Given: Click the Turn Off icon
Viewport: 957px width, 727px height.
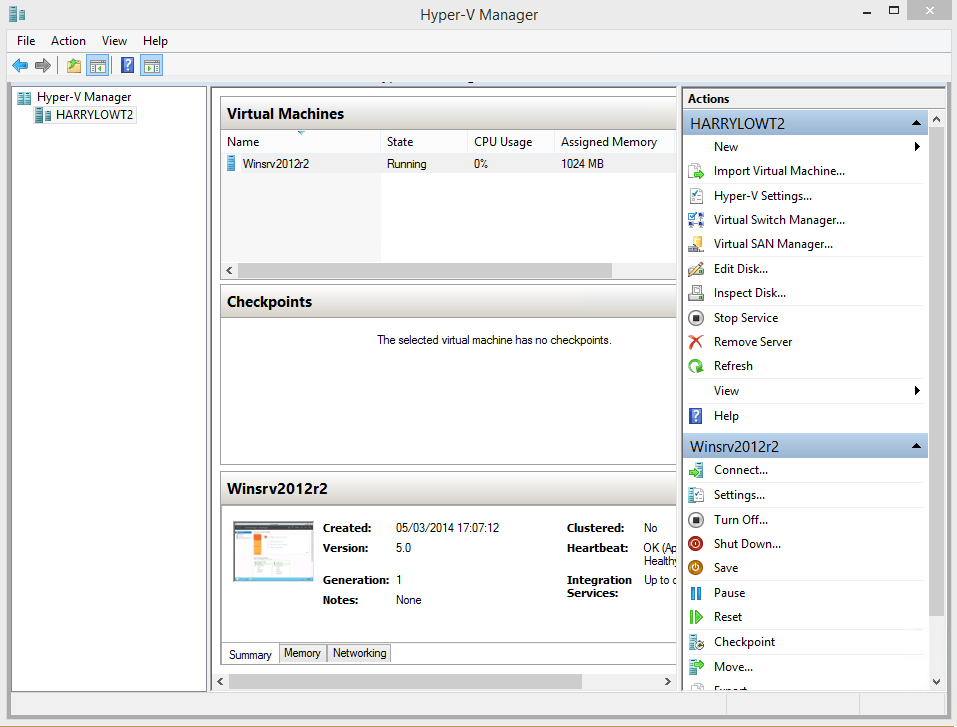Looking at the screenshot, I should (696, 520).
